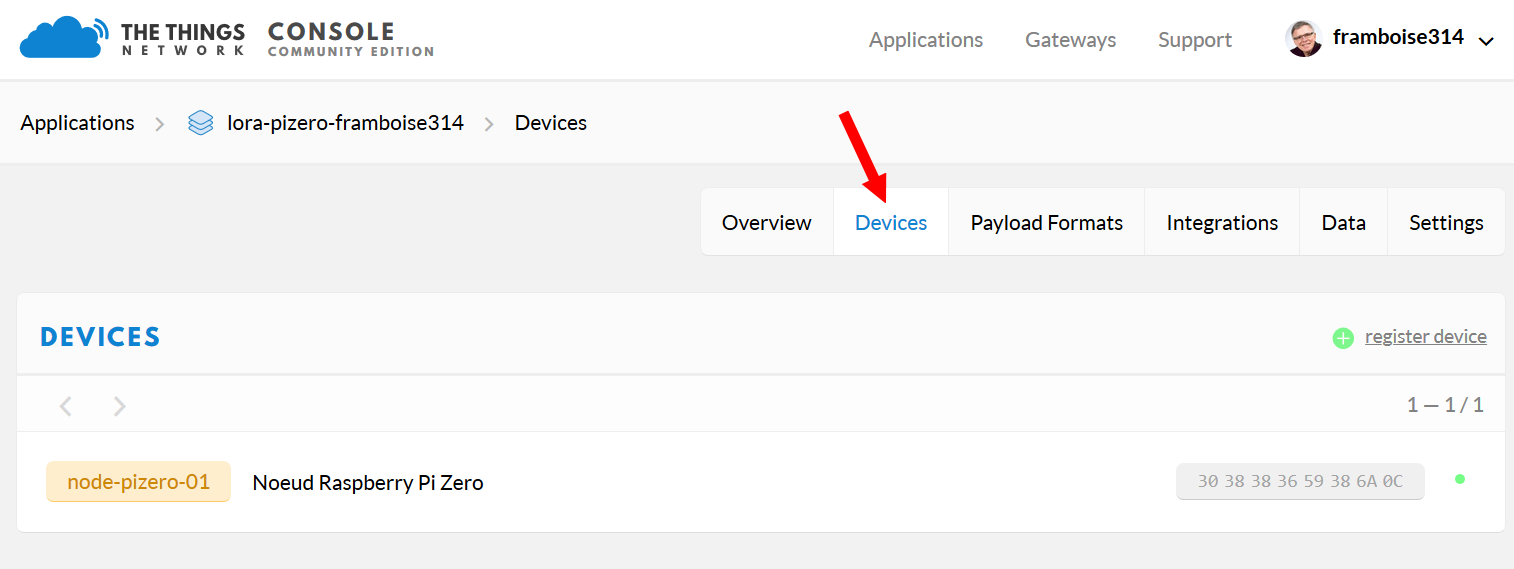Open the node-pizero-01 device
This screenshot has width=1514, height=569.
pos(139,482)
